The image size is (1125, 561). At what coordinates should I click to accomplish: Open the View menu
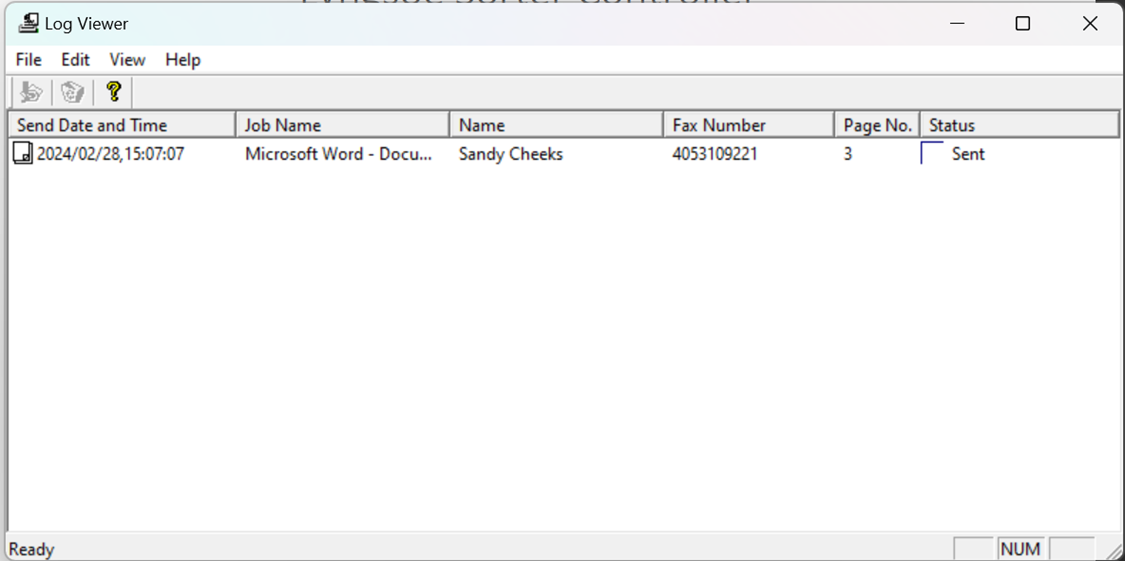pos(127,60)
